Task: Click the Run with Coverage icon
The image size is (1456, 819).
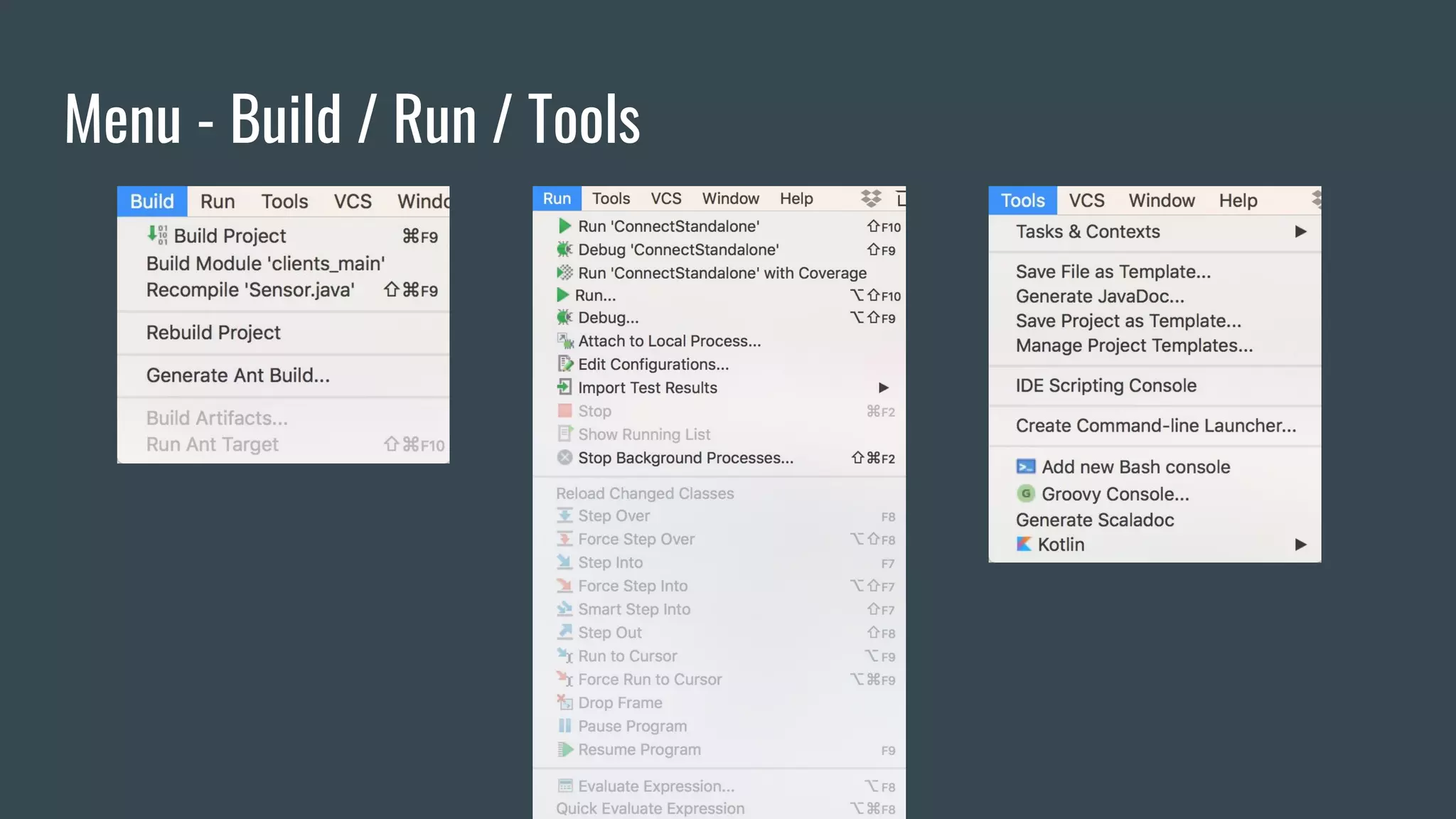Action: [564, 273]
